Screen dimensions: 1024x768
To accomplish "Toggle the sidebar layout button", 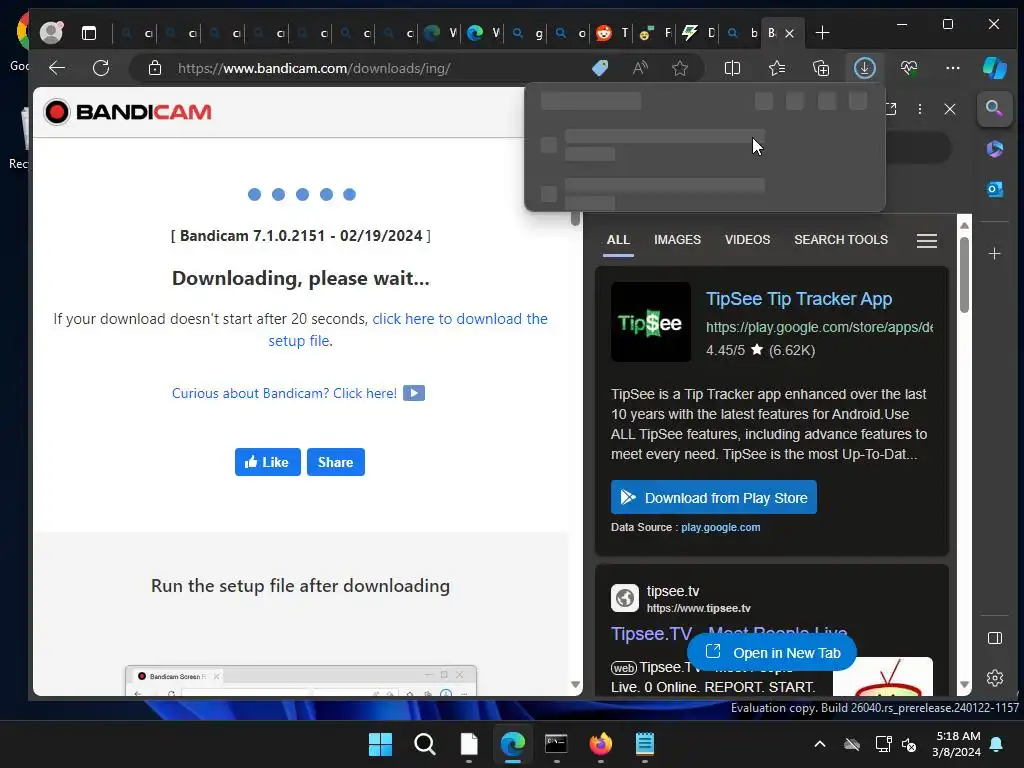I will (x=995, y=638).
